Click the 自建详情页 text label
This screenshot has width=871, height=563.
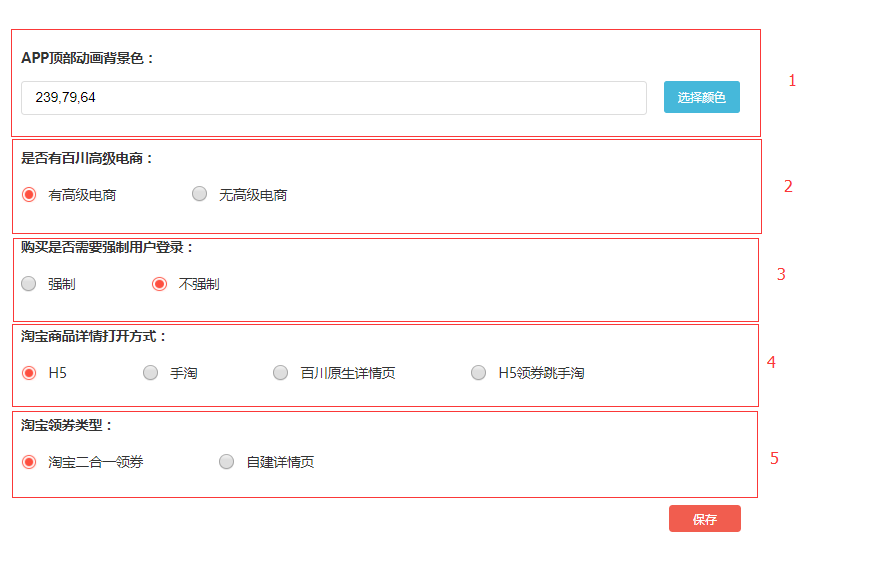click(281, 462)
